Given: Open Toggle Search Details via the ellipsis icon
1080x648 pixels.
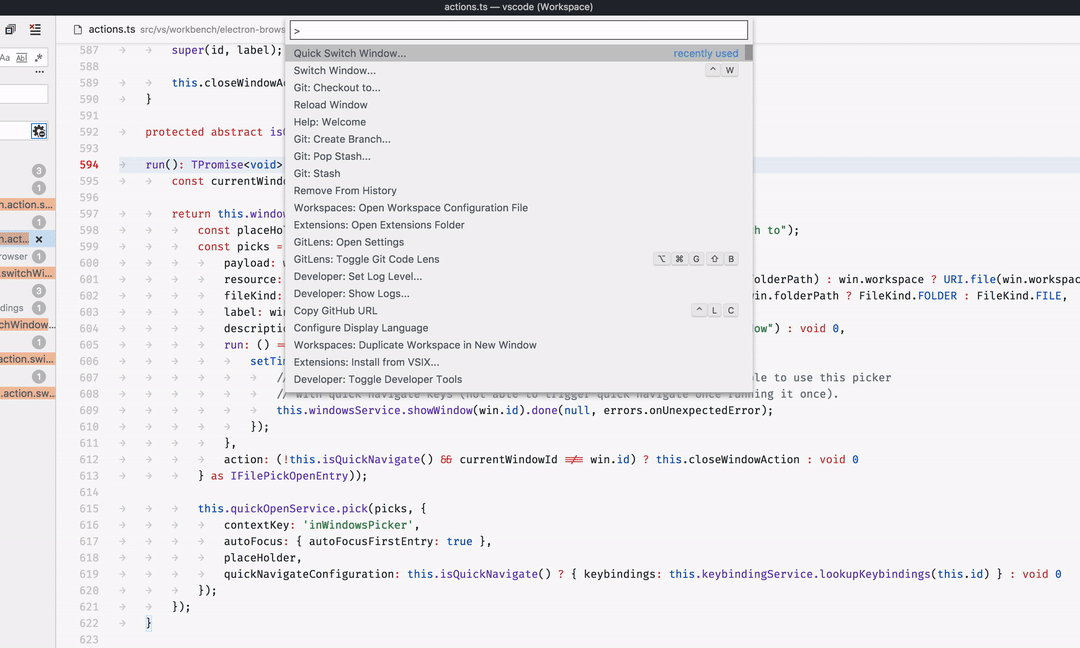Looking at the screenshot, I should coord(40,71).
